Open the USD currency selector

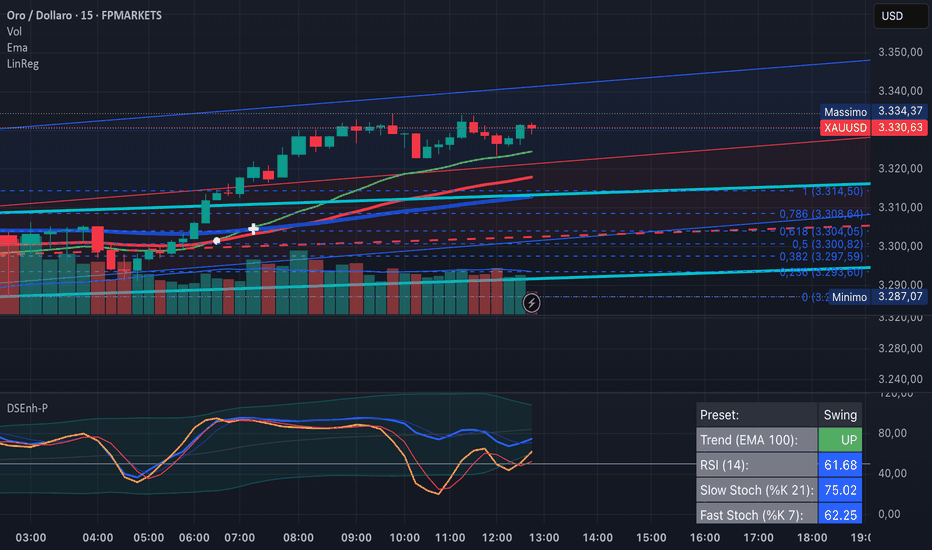click(900, 16)
